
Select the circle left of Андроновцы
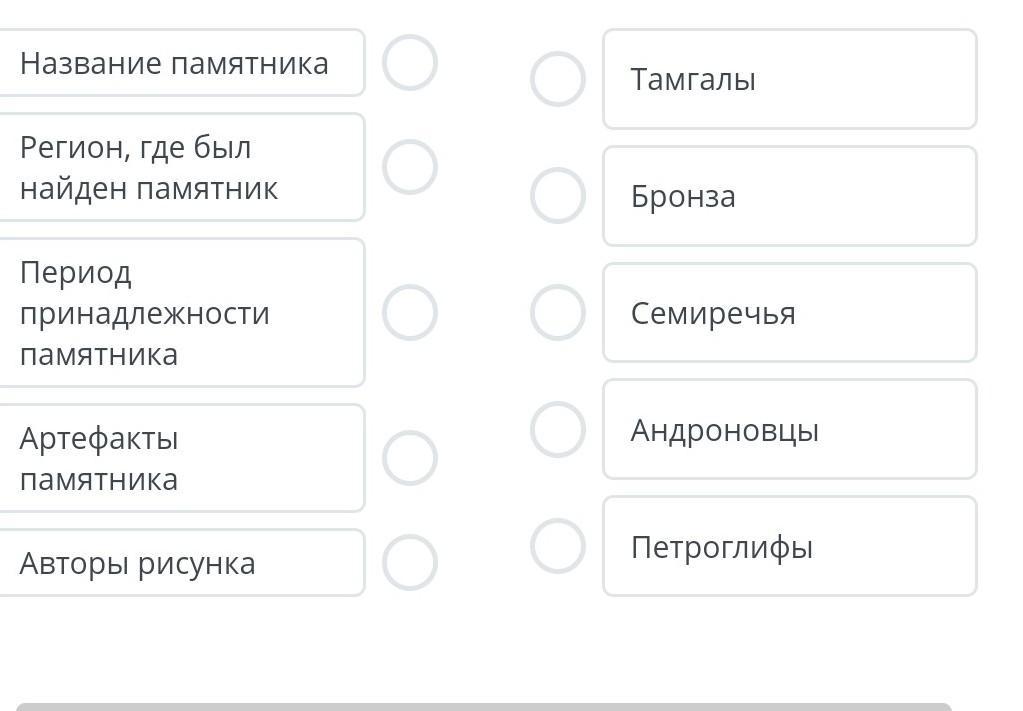point(557,429)
